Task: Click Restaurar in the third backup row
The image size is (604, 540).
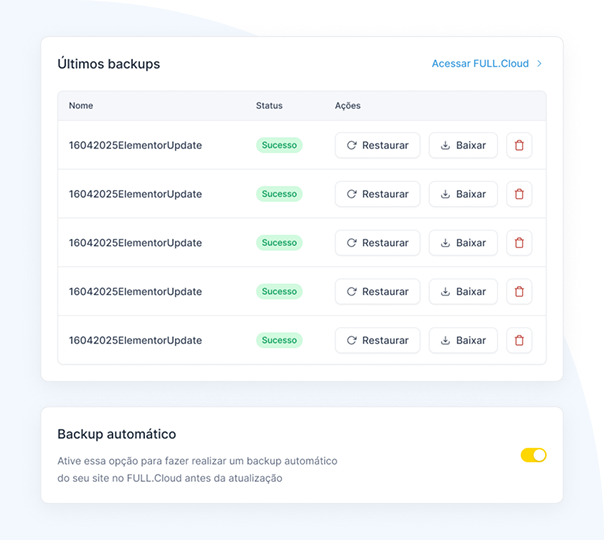Action: [x=377, y=243]
